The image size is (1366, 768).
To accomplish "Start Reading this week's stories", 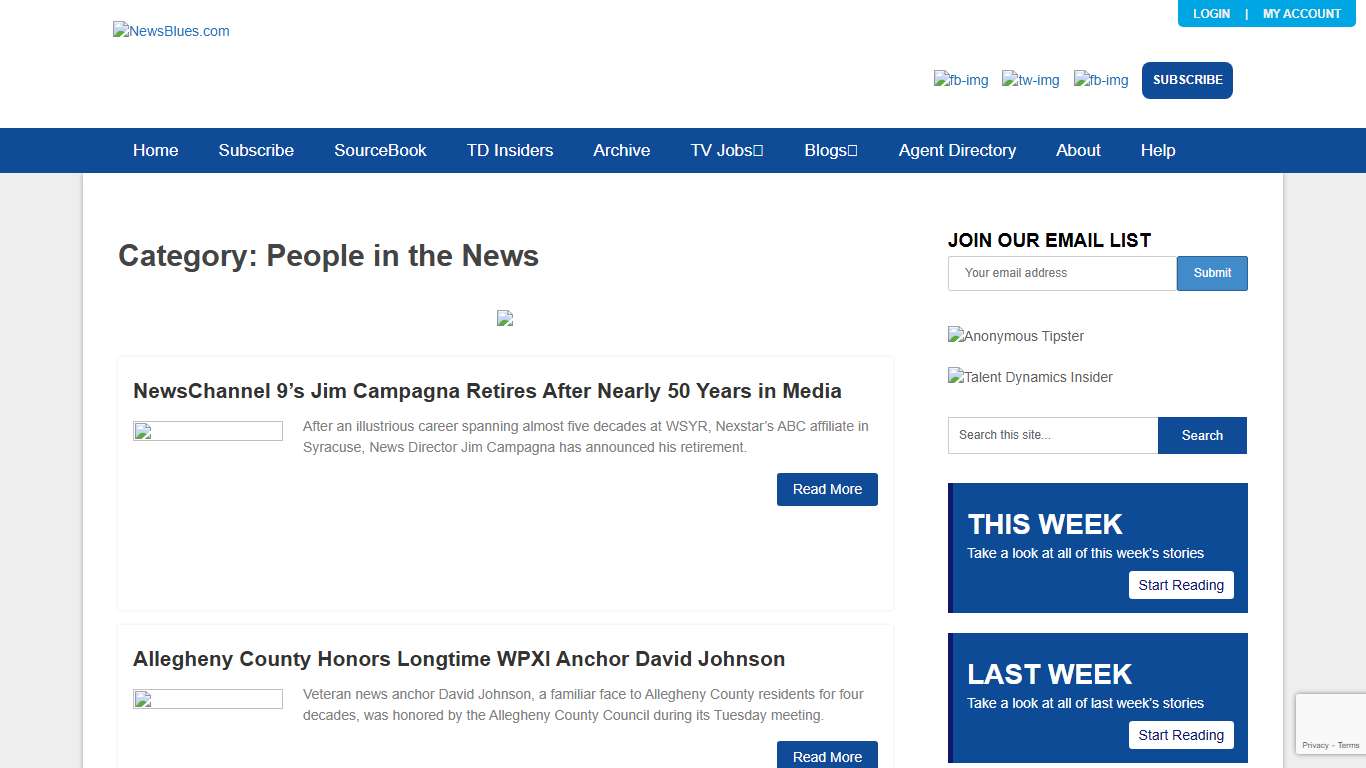I will (x=1181, y=585).
